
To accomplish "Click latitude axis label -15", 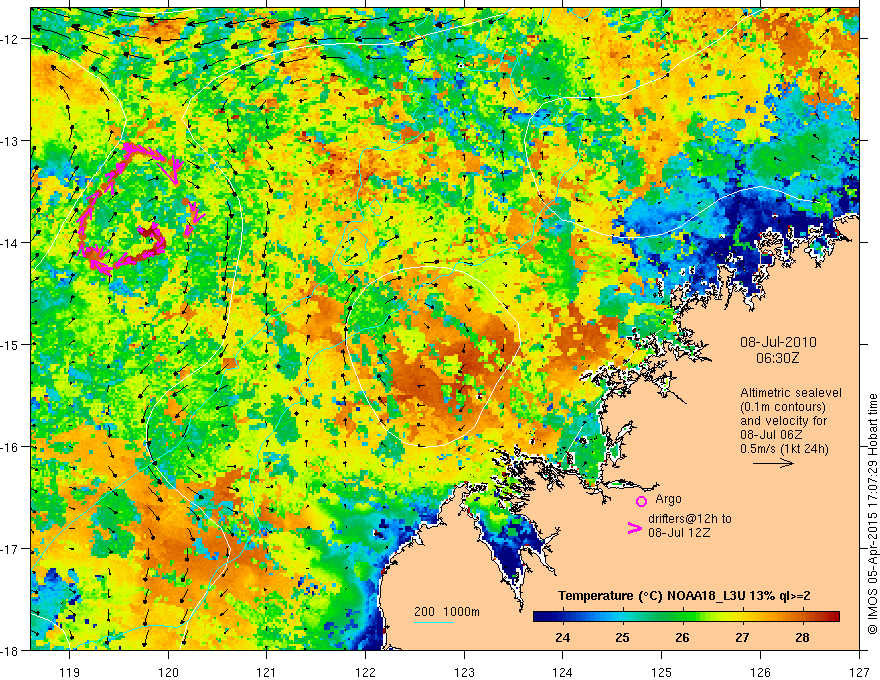I will pyautogui.click(x=11, y=344).
